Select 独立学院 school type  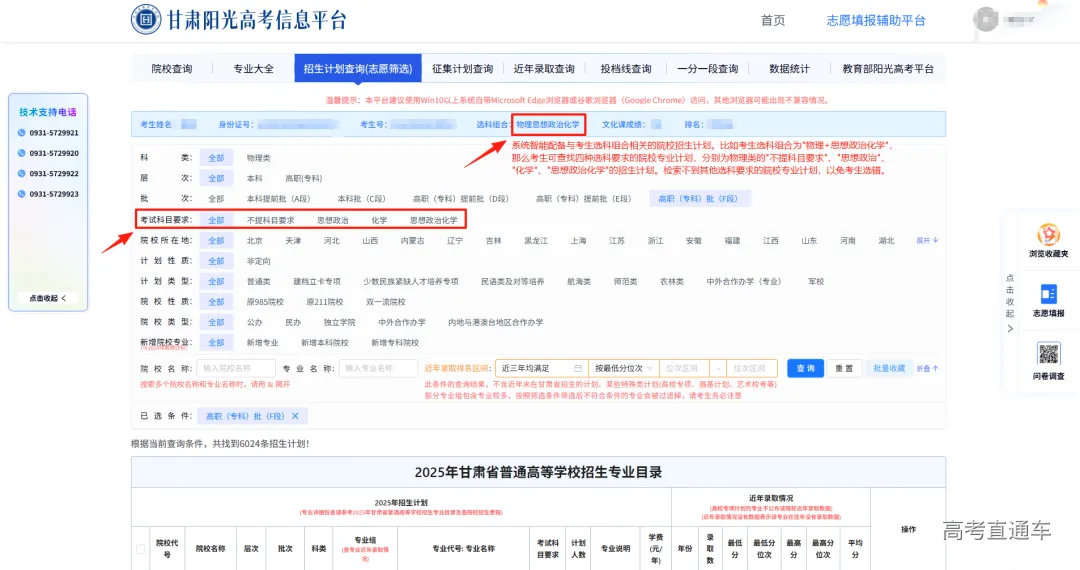(339, 322)
